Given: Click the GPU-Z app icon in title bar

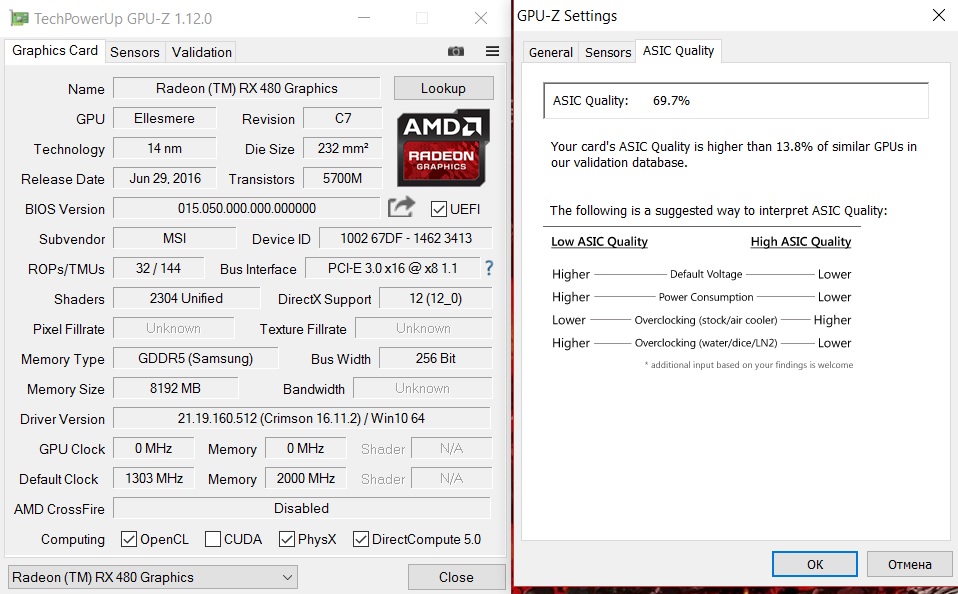Looking at the screenshot, I should click(19, 18).
